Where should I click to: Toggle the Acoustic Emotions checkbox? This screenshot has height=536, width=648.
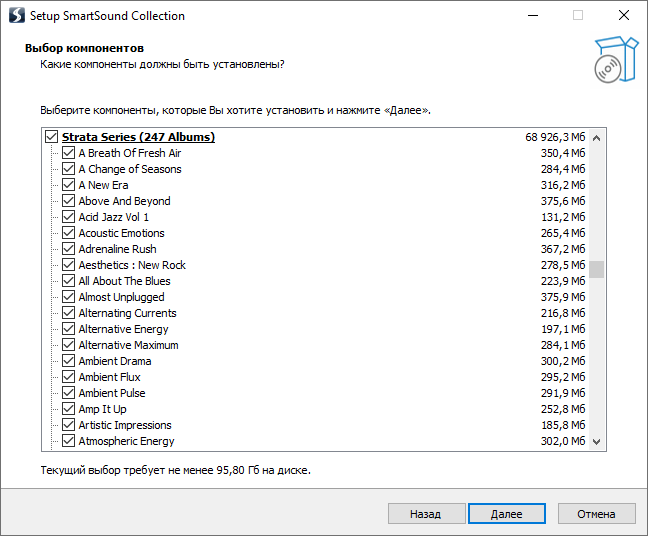[68, 233]
